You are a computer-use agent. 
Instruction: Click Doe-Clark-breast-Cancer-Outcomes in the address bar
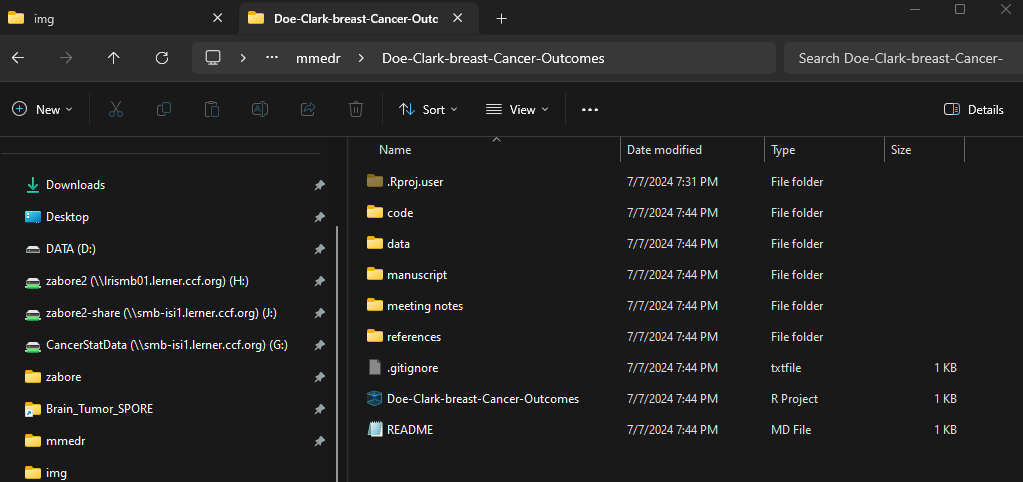coord(493,58)
